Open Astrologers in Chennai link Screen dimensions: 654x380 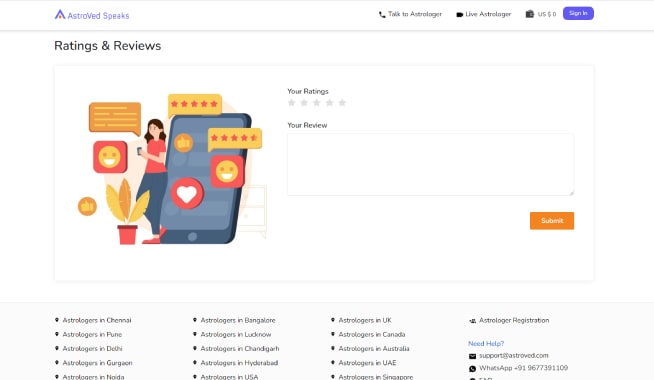[97, 320]
